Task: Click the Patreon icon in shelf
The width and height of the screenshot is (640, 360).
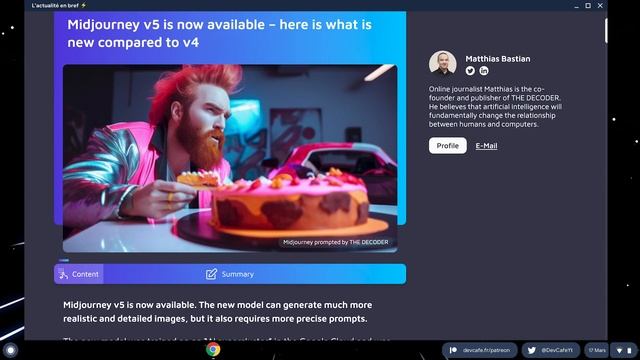Action: tap(453, 350)
